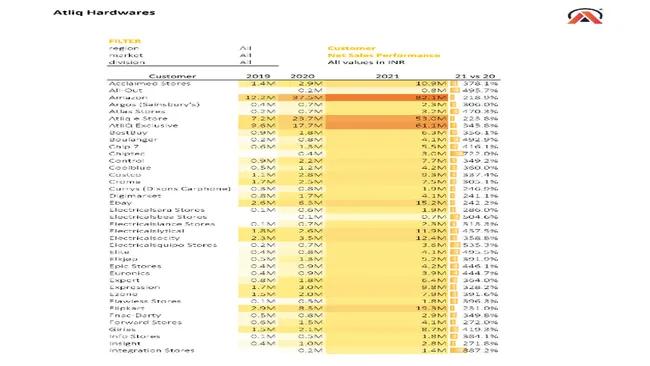Screen dimensions: 650x366
Task: Open the market filter value "All"
Action: [x=245, y=55]
